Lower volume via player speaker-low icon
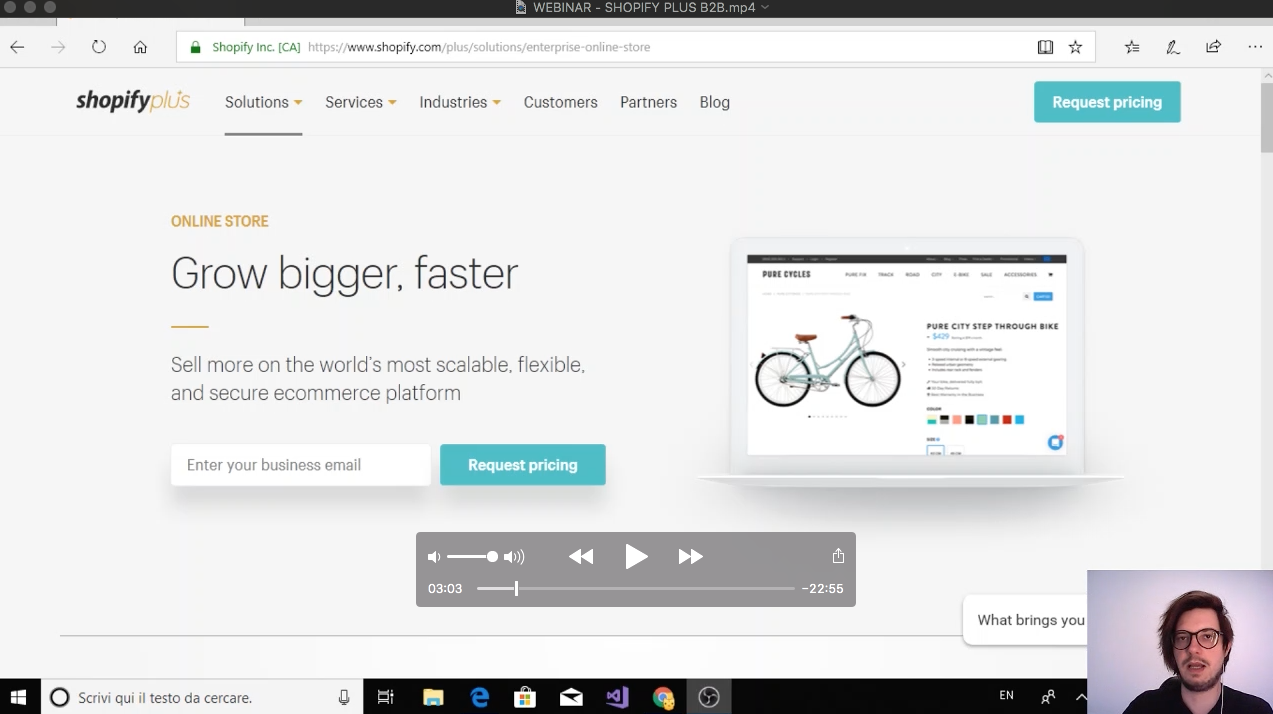Image resolution: width=1273 pixels, height=714 pixels. (x=434, y=557)
